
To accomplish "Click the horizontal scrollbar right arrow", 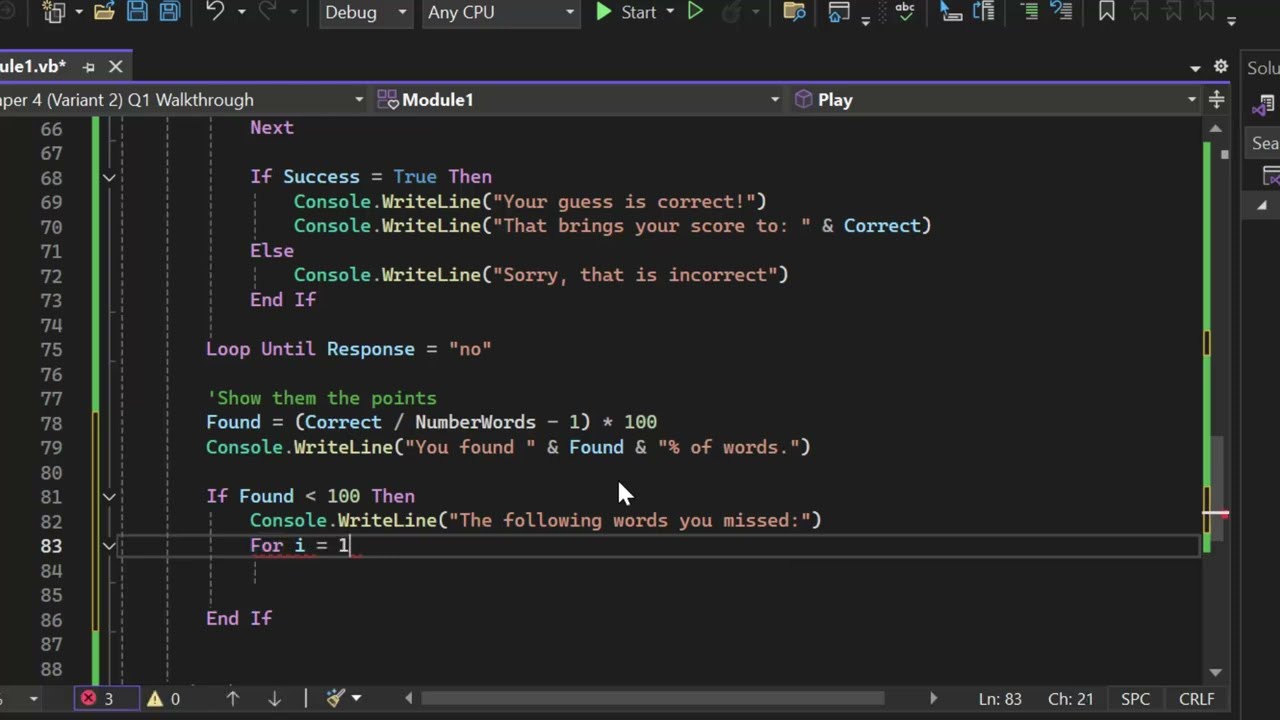I will tap(933, 699).
